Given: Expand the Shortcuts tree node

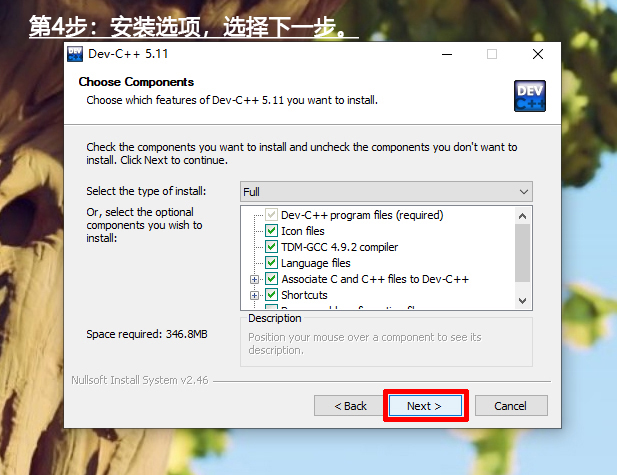Looking at the screenshot, I should coord(254,295).
